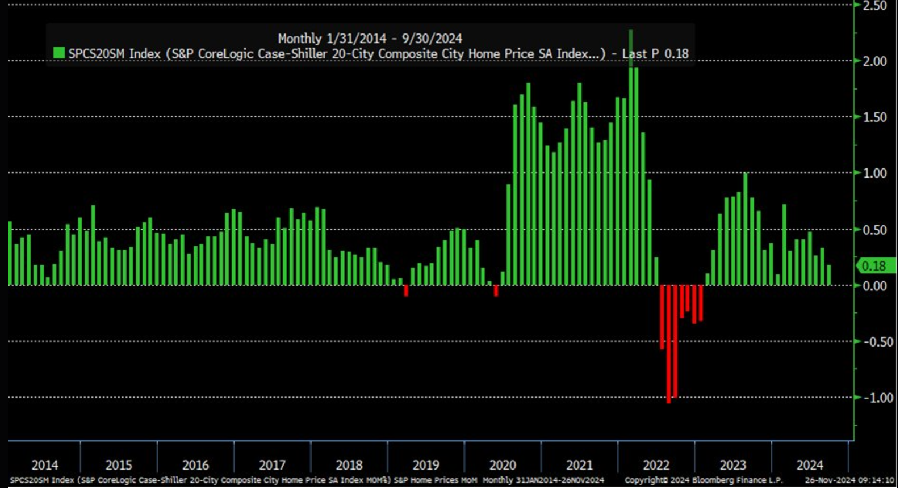
Task: Click the 2018 x-axis year label
Action: click(x=349, y=465)
